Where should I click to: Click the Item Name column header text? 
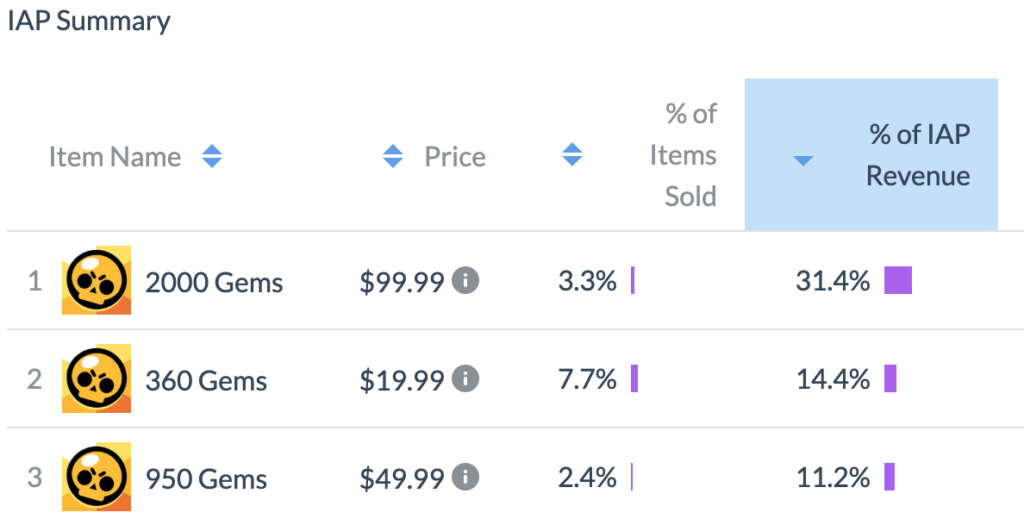[115, 157]
